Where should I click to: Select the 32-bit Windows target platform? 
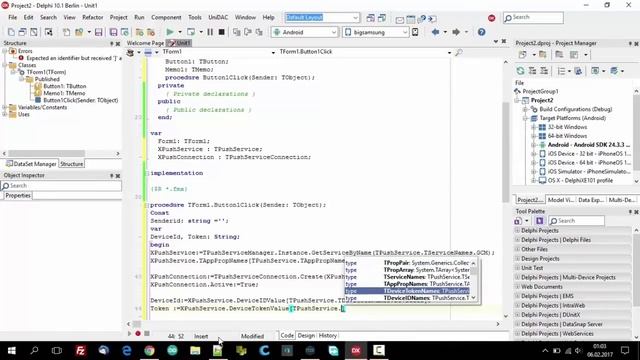pyautogui.click(x=567, y=127)
